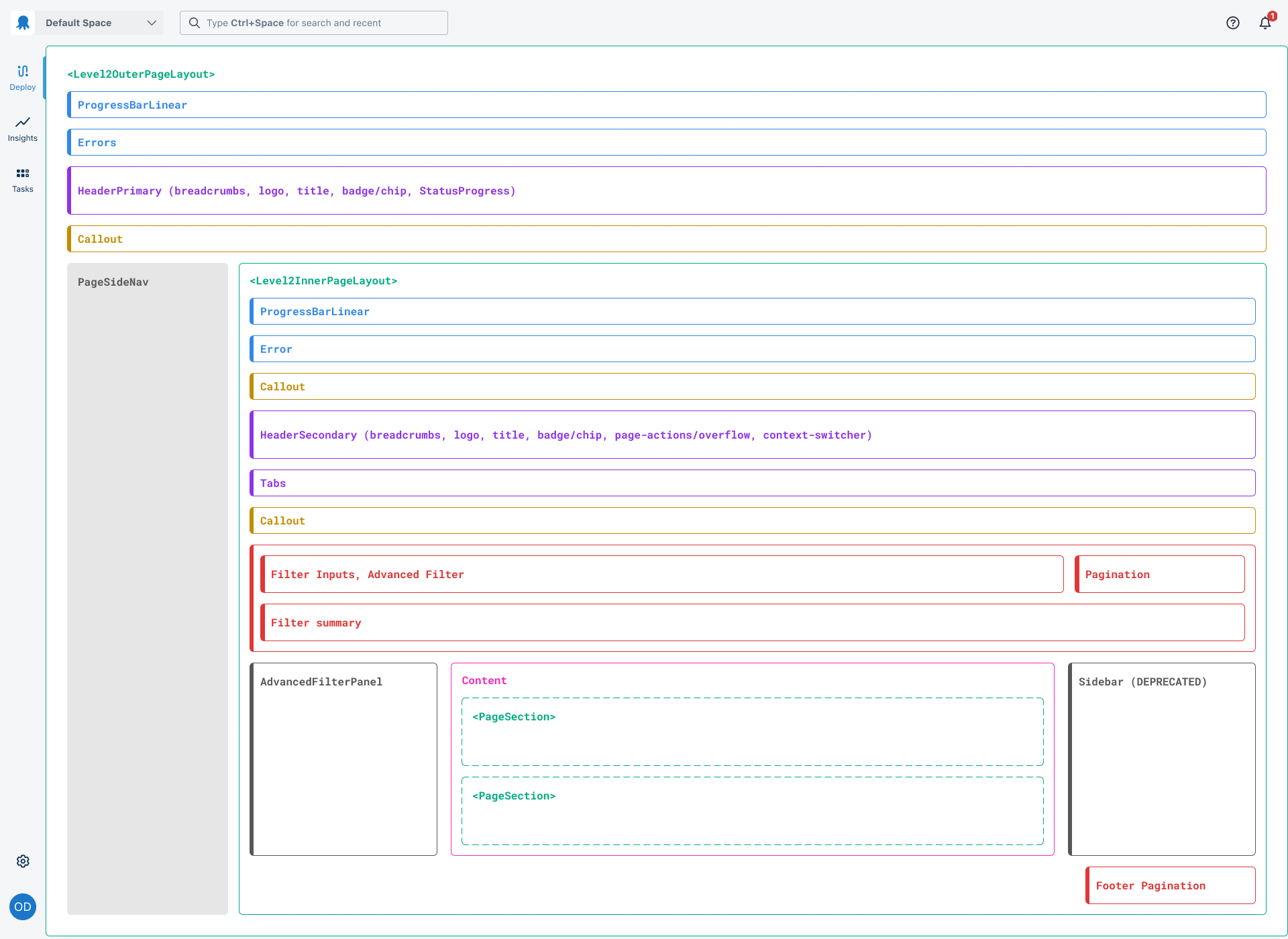This screenshot has width=1288, height=939.
Task: Click the inner Error box
Action: (753, 349)
